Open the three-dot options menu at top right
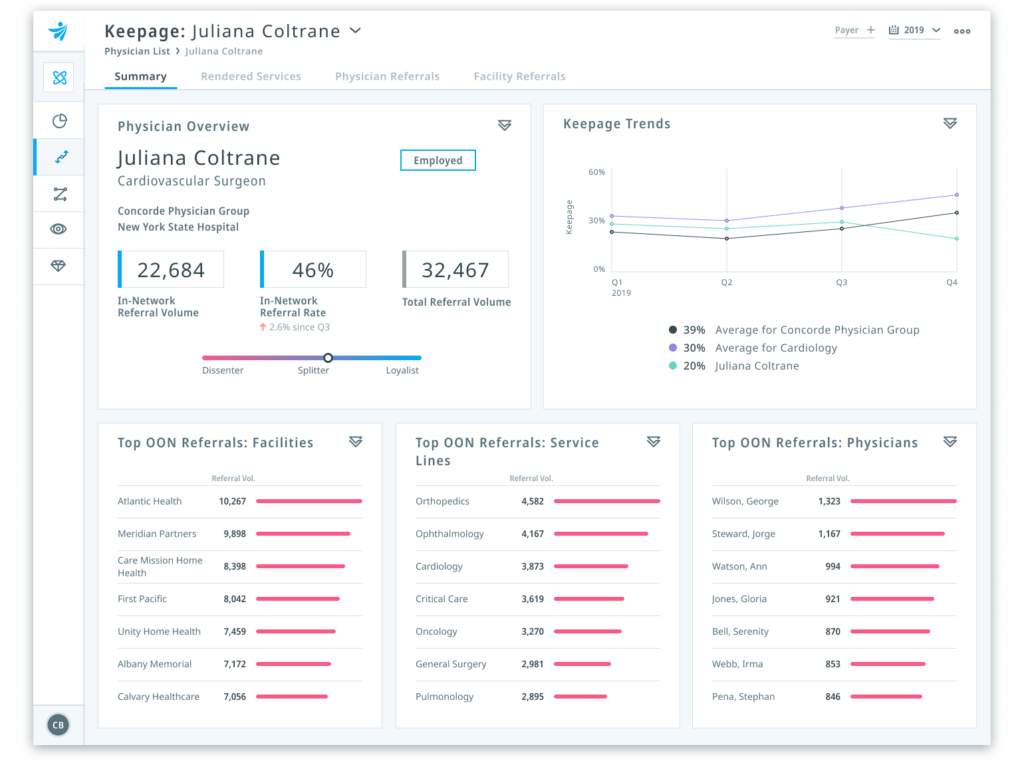Screen dimensions: 1024x761 pyautogui.click(x=962, y=31)
